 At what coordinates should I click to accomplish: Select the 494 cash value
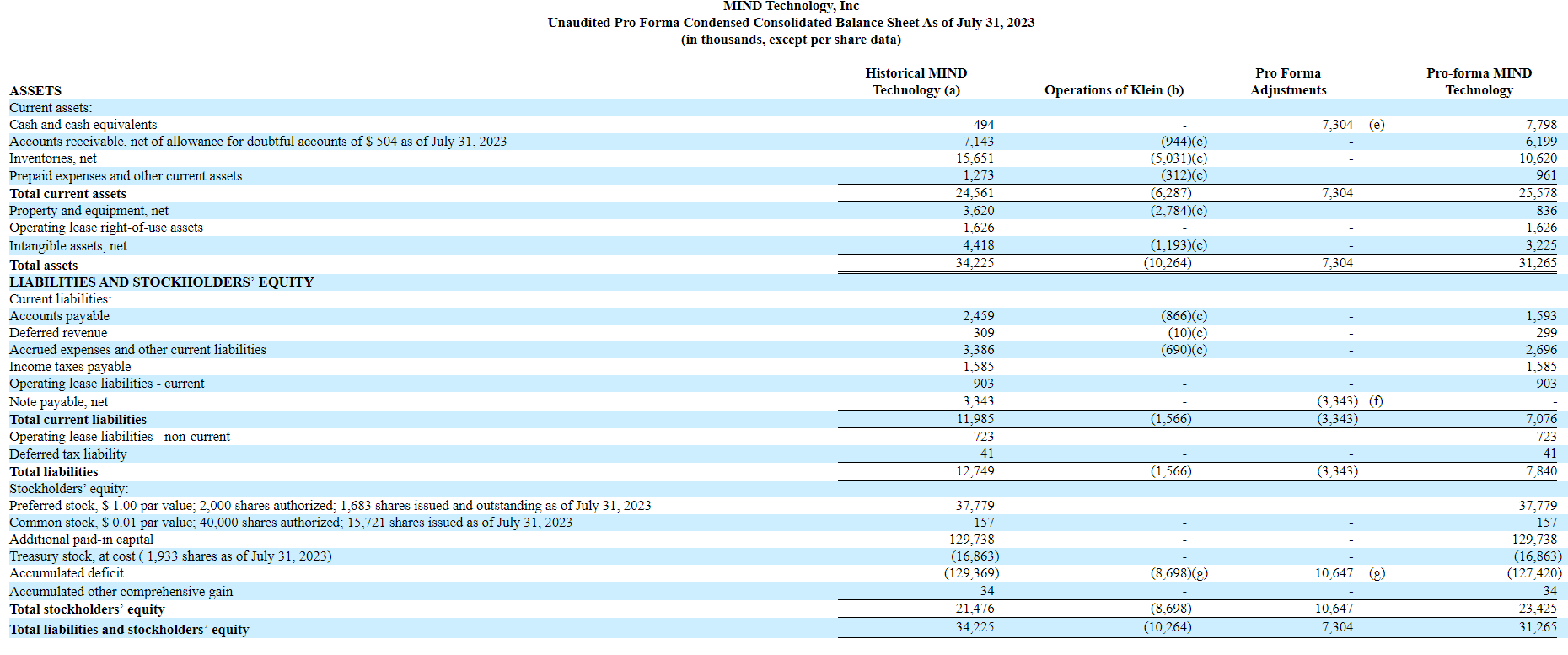pyautogui.click(x=984, y=125)
